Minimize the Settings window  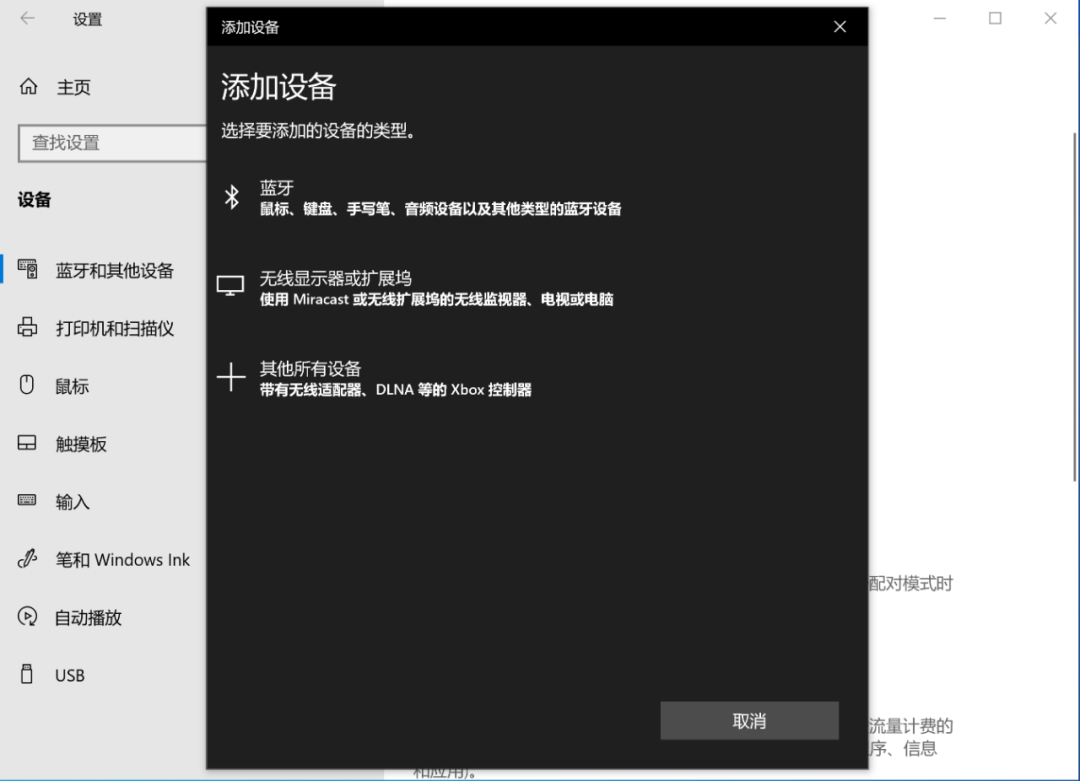[x=939, y=19]
